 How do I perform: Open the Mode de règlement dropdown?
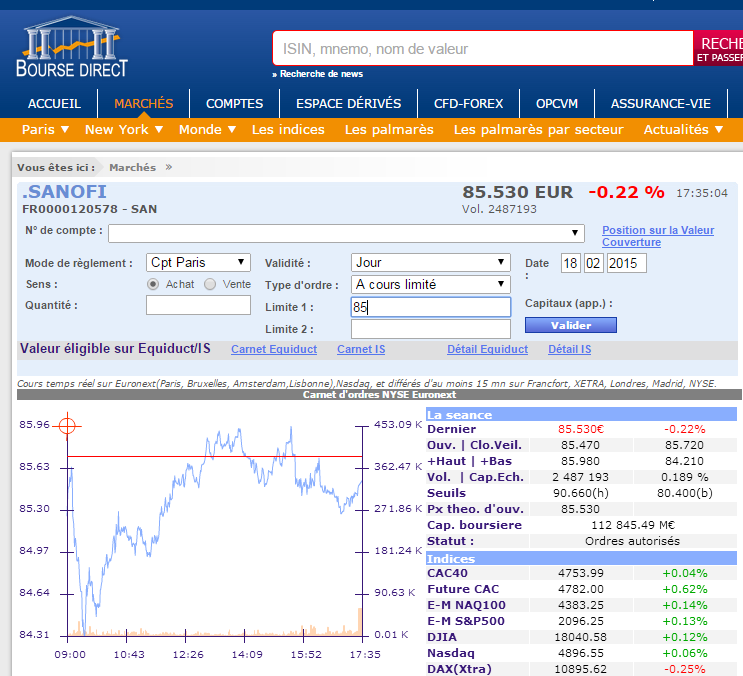pyautogui.click(x=198, y=262)
